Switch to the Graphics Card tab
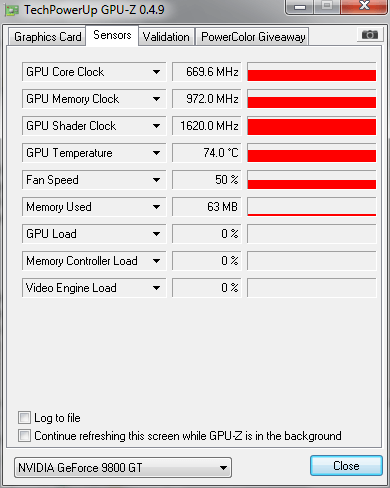The image size is (390, 488). pyautogui.click(x=47, y=37)
